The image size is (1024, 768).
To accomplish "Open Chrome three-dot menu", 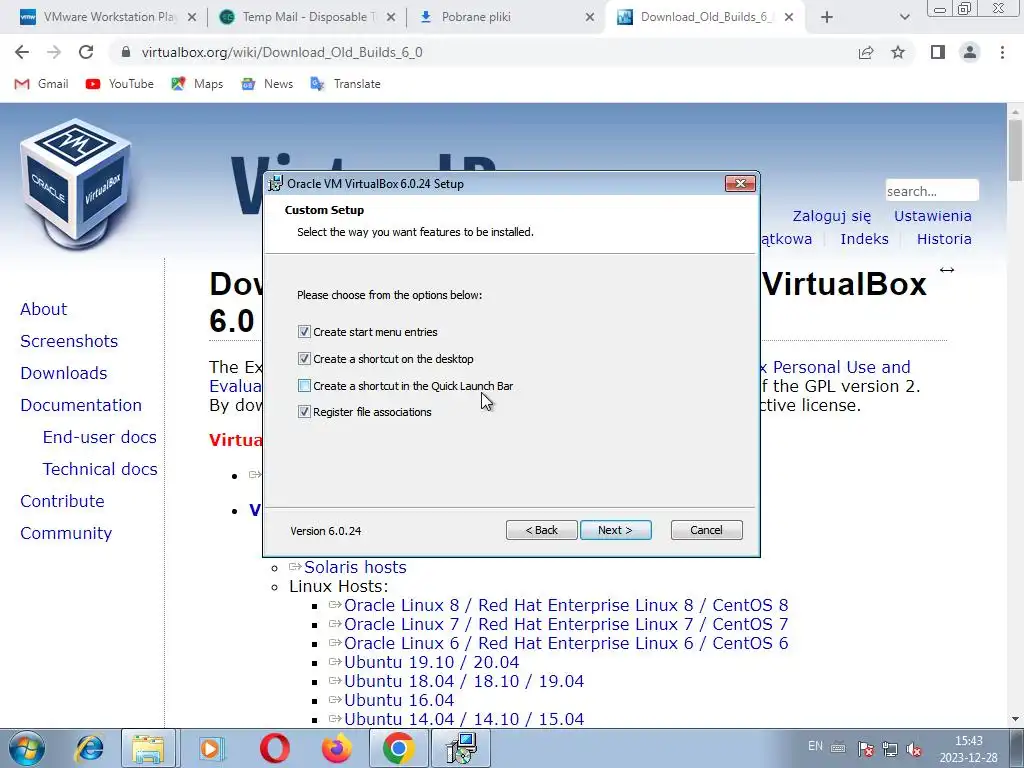I will [1002, 52].
